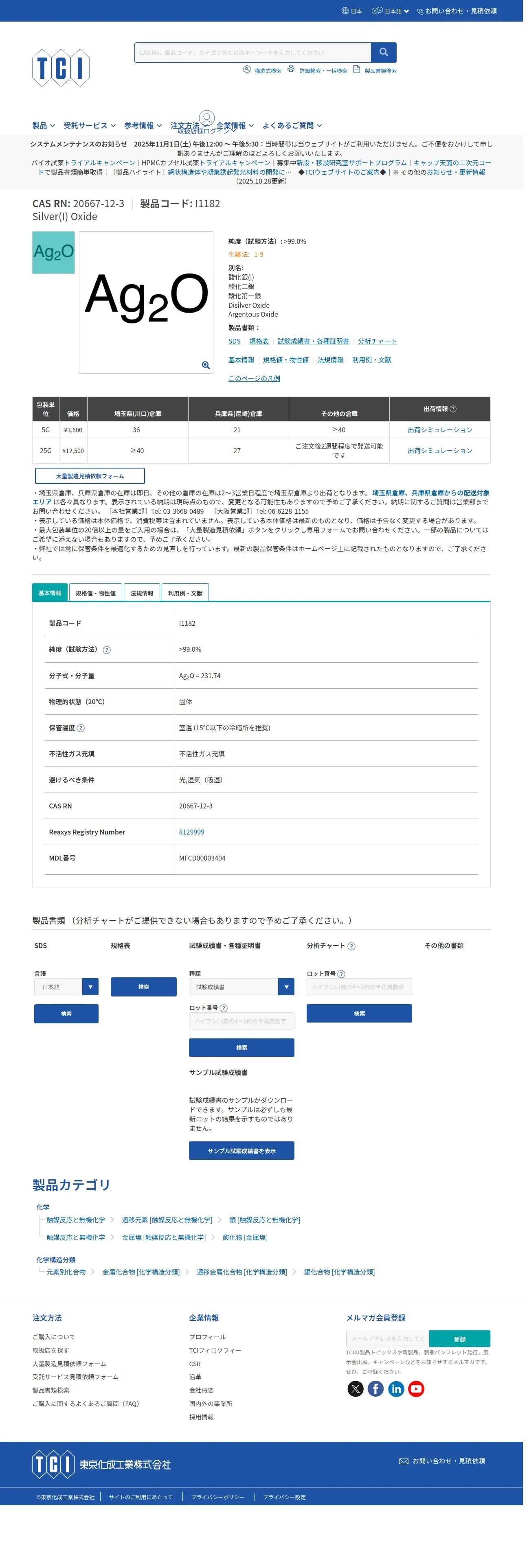Focus the newsletter email address field
The height and width of the screenshot is (1568, 529).
click(388, 1338)
